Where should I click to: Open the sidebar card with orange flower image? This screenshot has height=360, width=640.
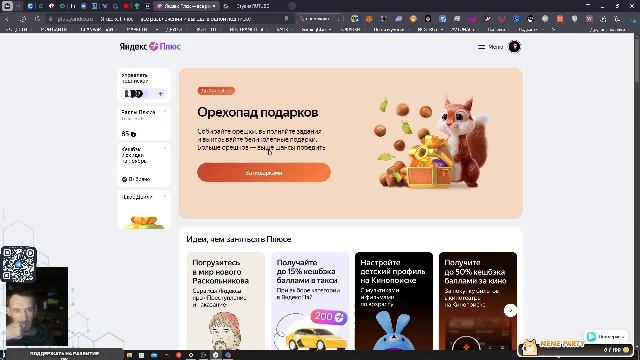pos(144,209)
